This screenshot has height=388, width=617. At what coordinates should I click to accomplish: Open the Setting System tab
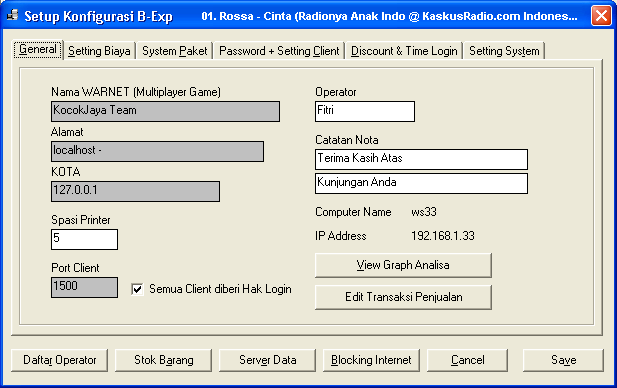tap(504, 51)
